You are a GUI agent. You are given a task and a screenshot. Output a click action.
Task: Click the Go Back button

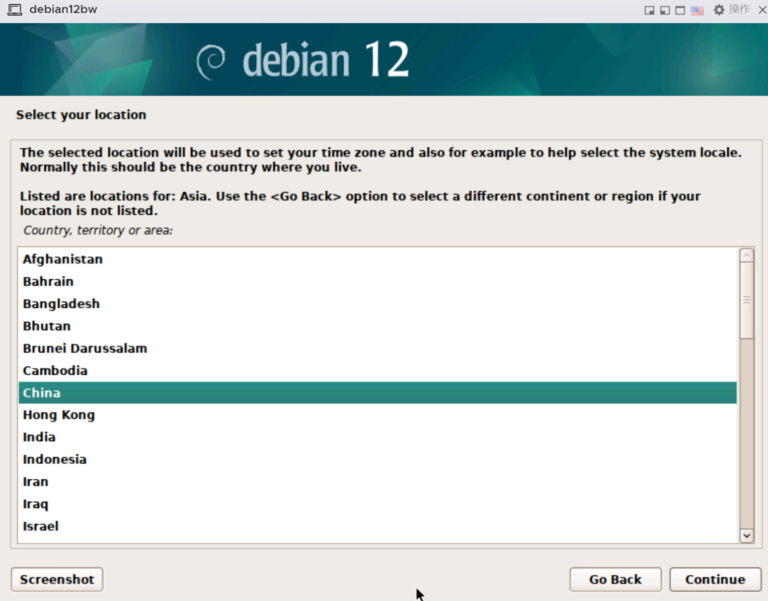(615, 579)
